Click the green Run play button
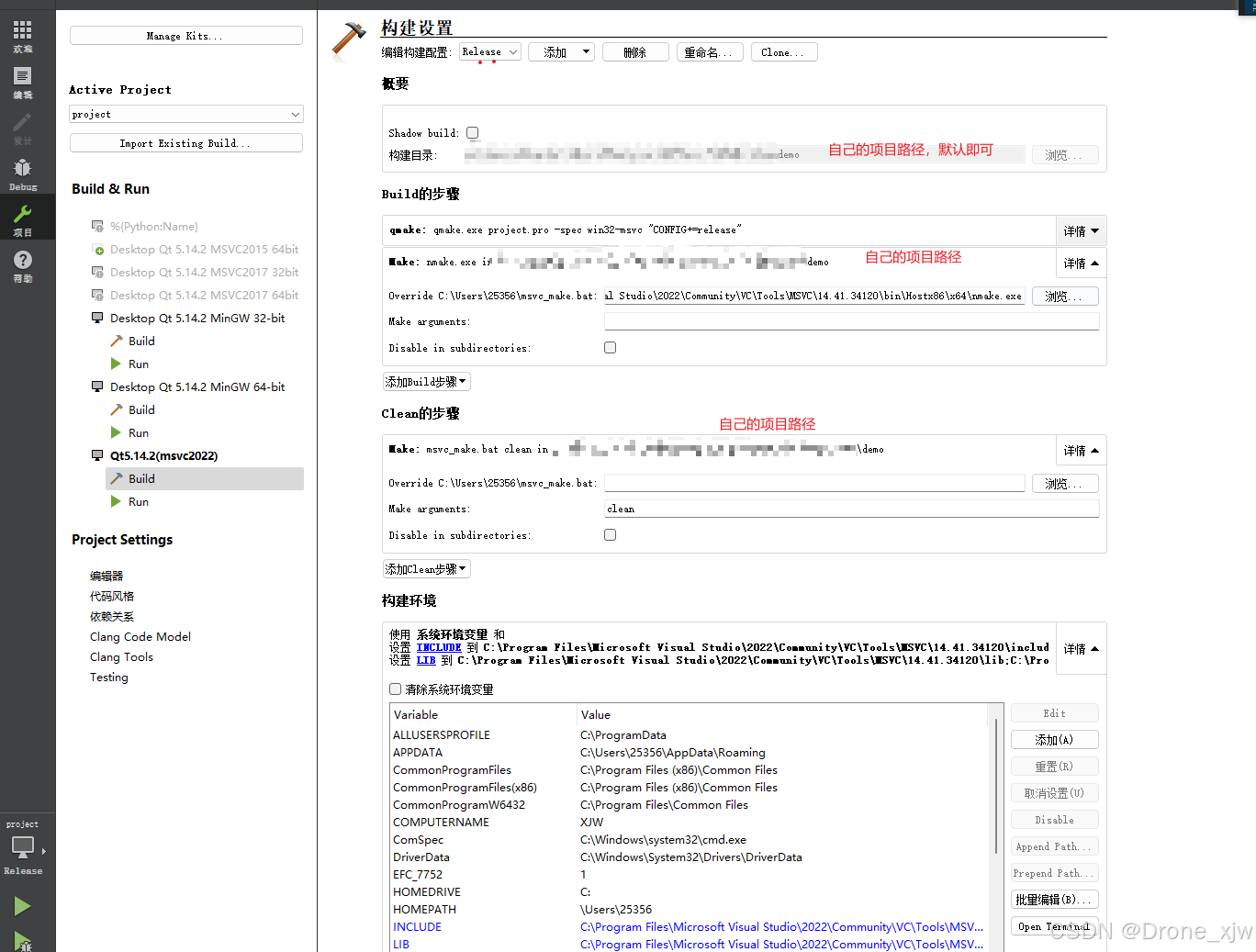The image size is (1256, 952). 23,906
